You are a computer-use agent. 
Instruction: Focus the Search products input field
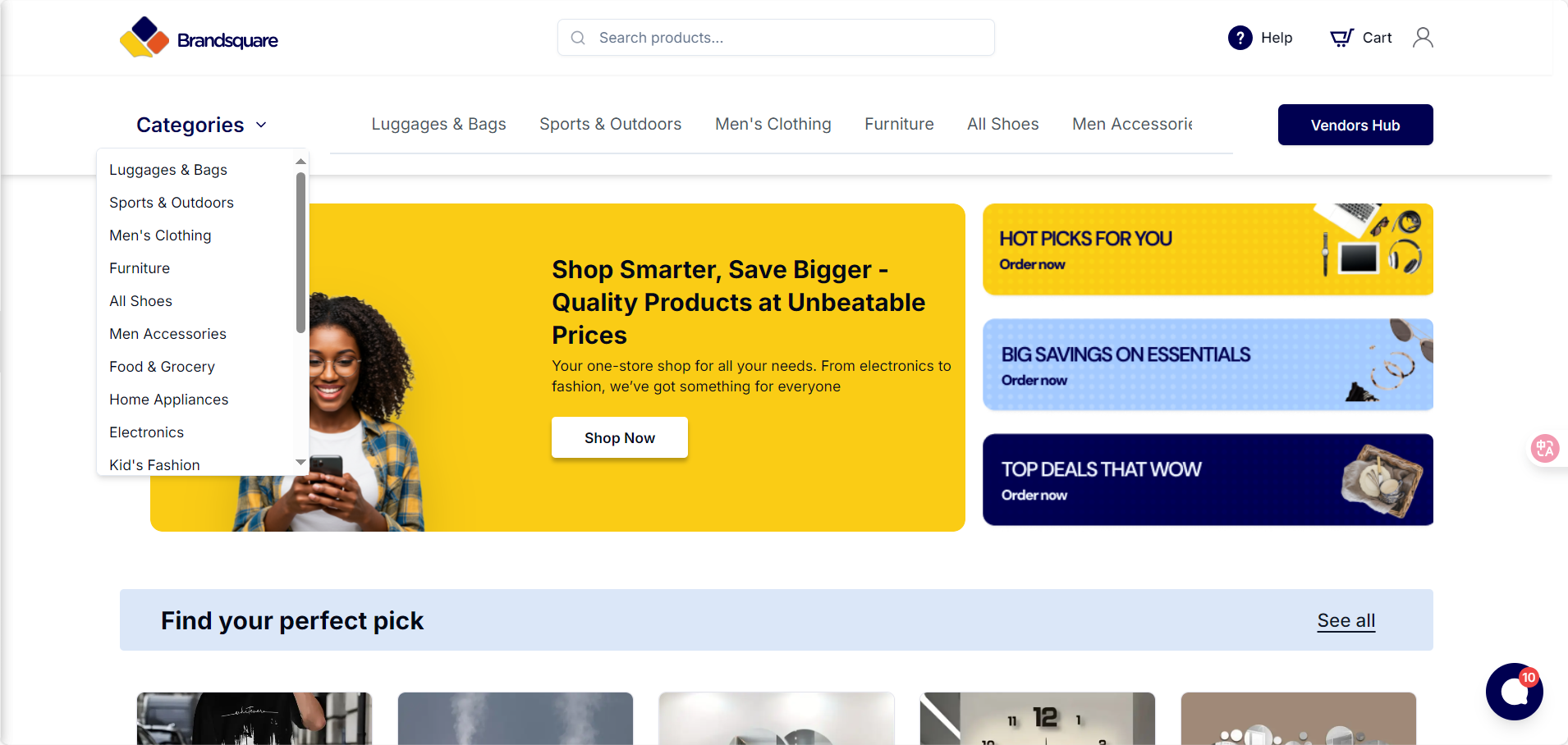[776, 38]
